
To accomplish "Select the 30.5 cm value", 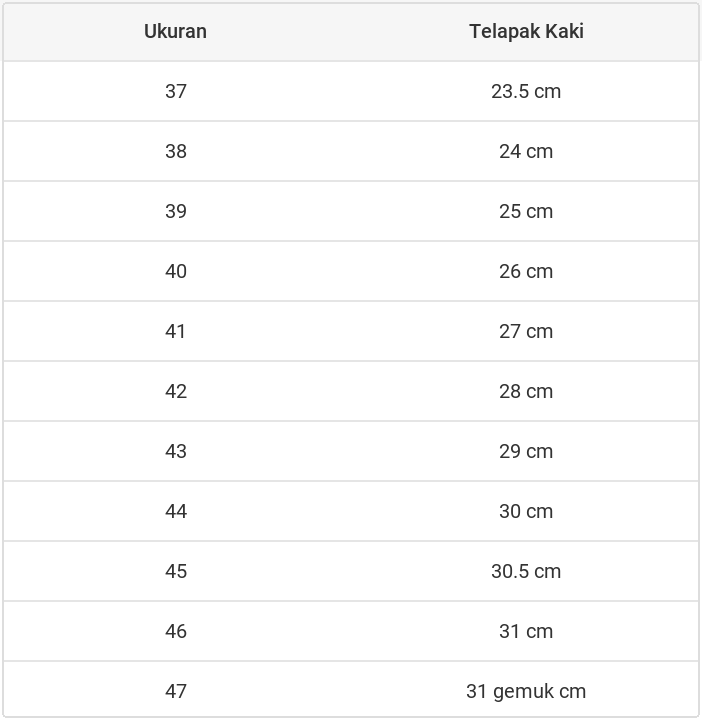I will point(526,571).
